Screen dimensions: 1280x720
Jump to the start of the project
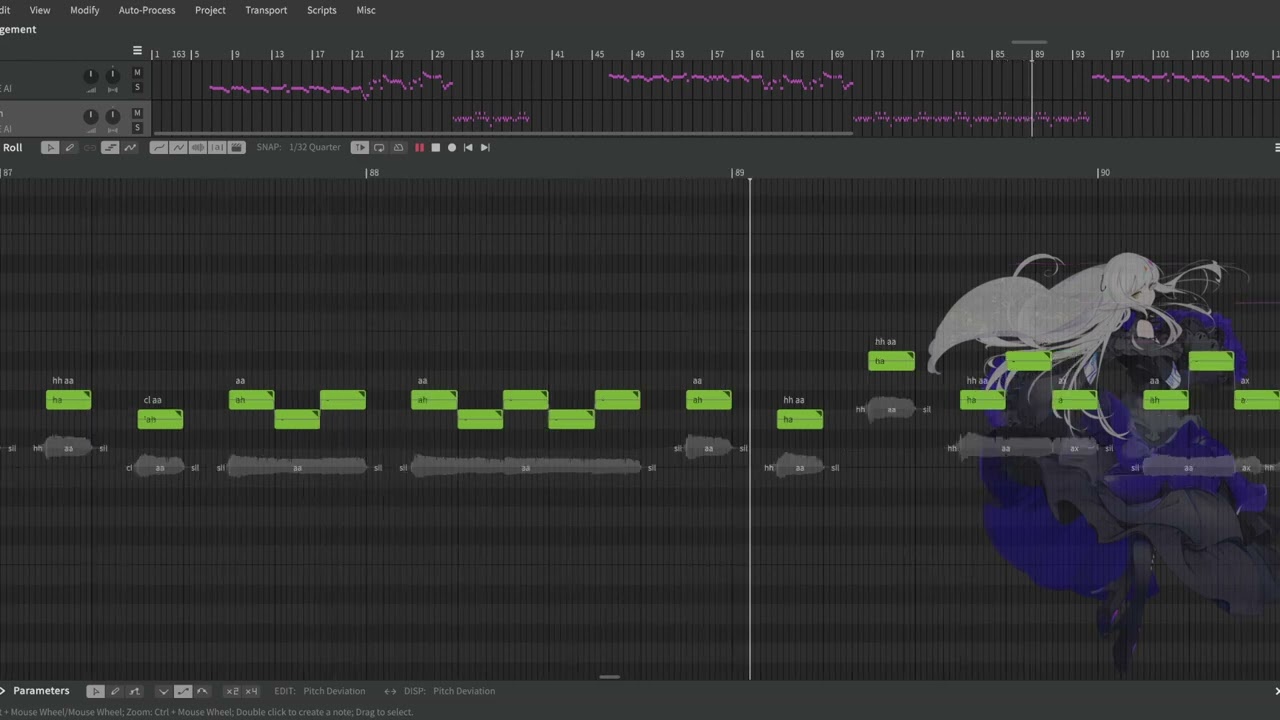[468, 148]
